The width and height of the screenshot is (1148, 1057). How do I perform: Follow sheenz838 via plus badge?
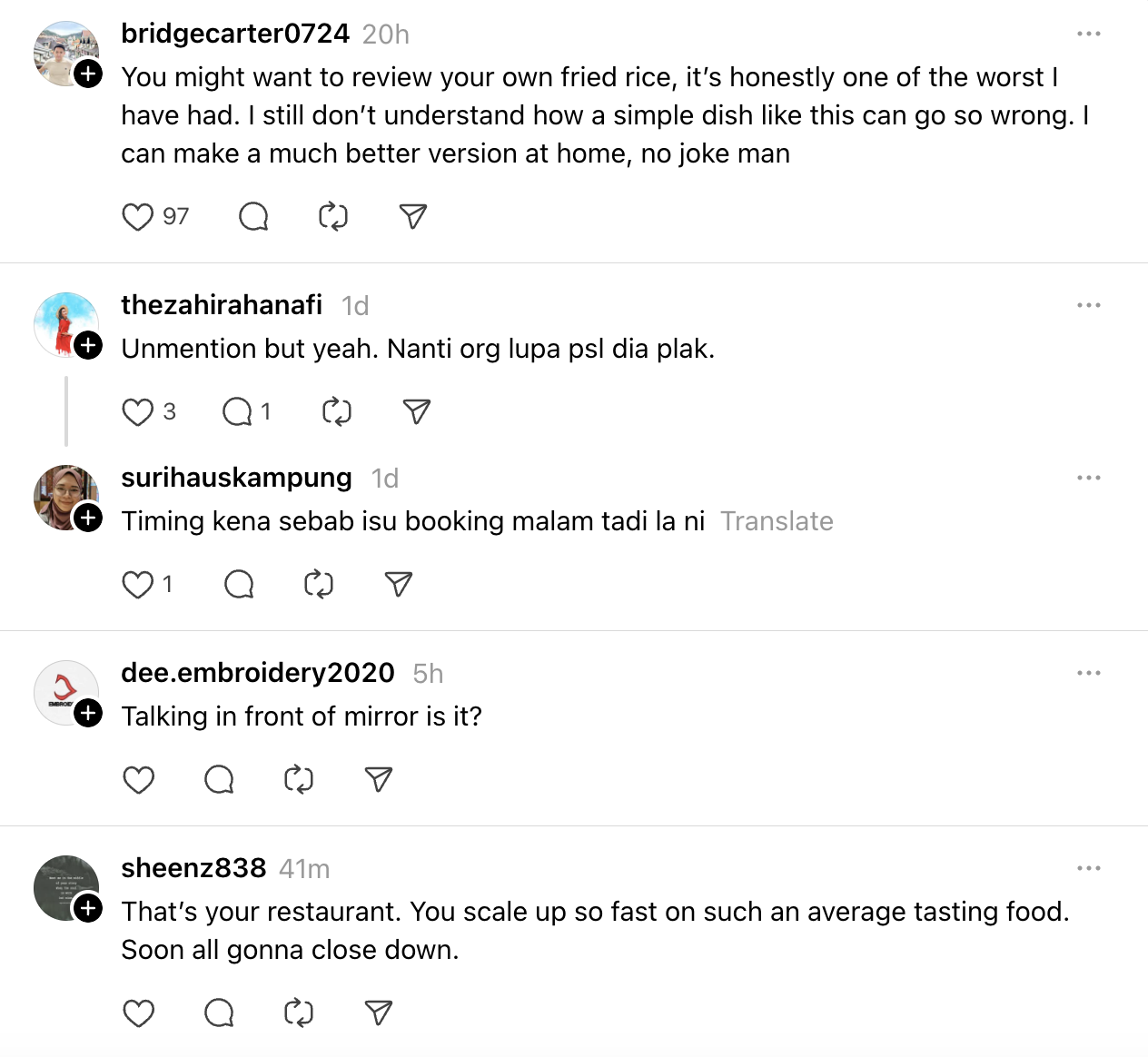tap(88, 908)
